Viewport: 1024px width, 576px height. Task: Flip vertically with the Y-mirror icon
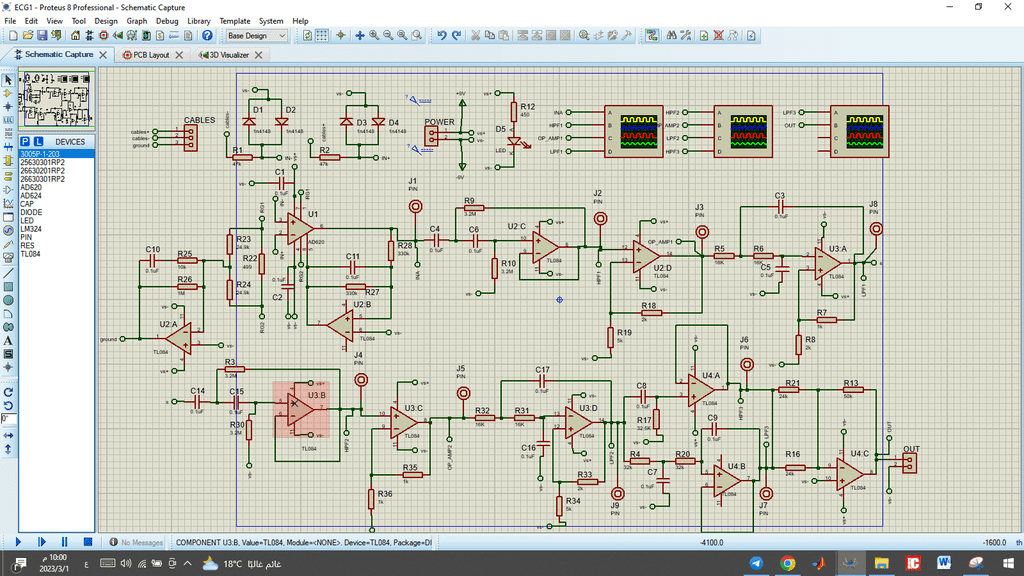8,449
